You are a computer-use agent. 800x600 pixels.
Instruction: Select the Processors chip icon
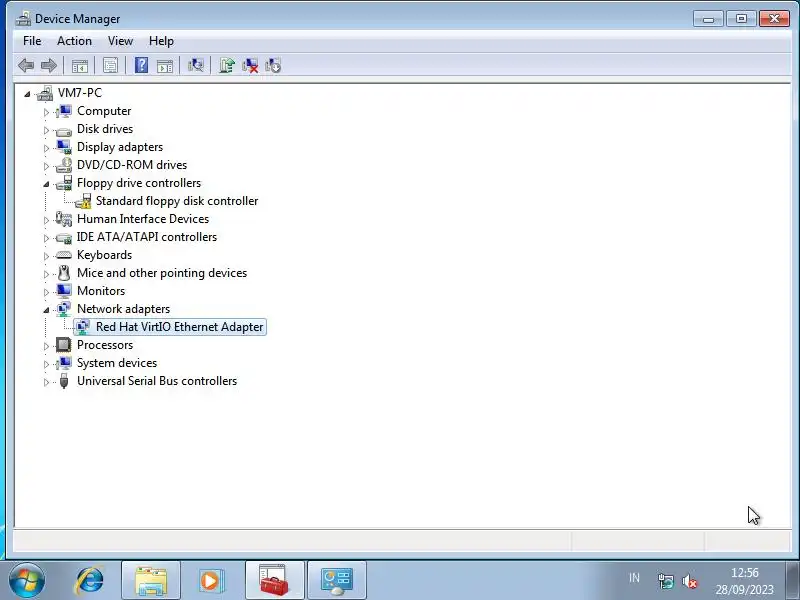64,345
